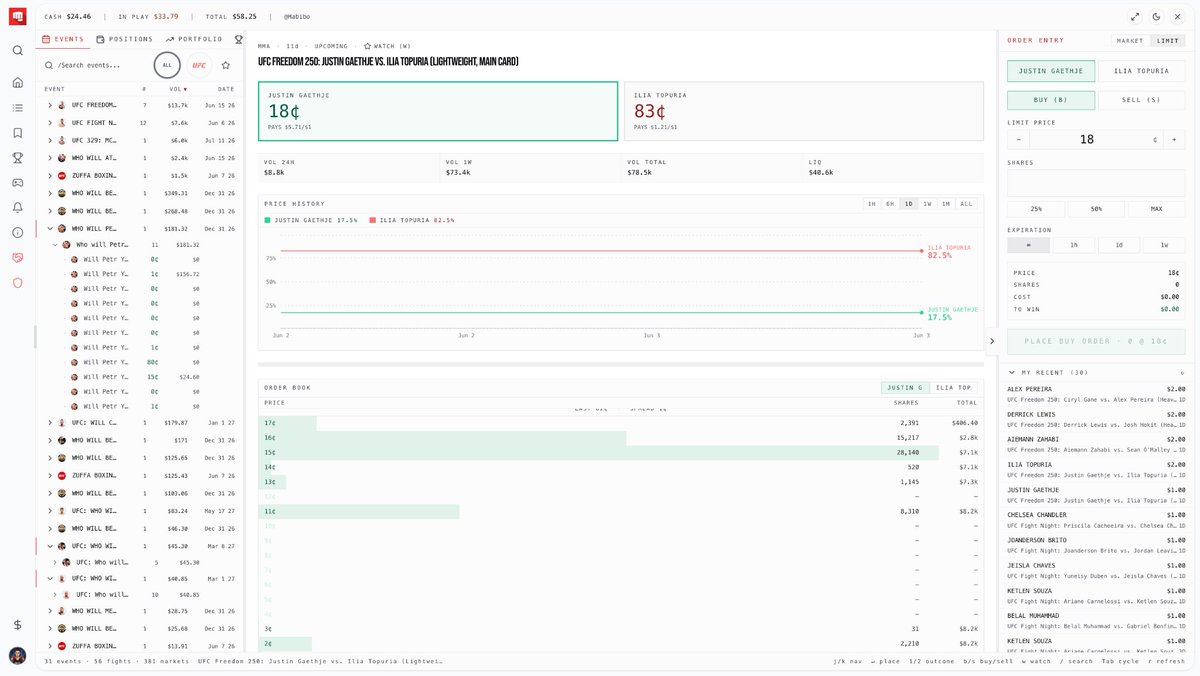Click the 25% shares button

[x=1035, y=209]
